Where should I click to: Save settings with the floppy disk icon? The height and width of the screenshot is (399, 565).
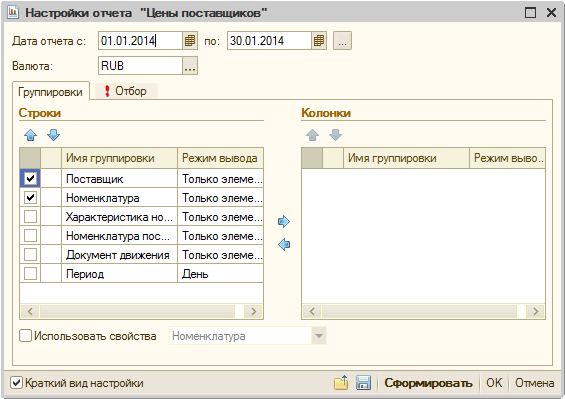(x=363, y=382)
